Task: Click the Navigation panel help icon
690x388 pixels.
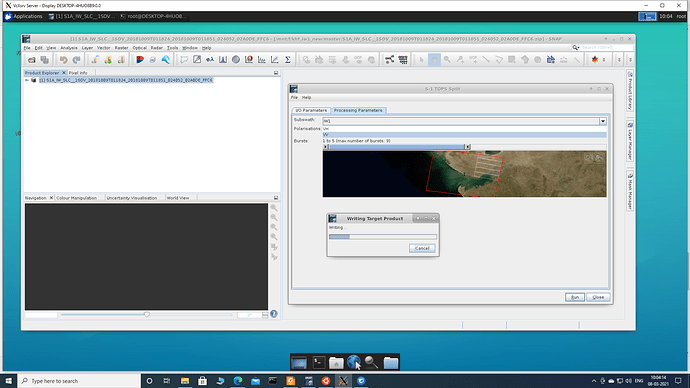Action: pyautogui.click(x=274, y=314)
